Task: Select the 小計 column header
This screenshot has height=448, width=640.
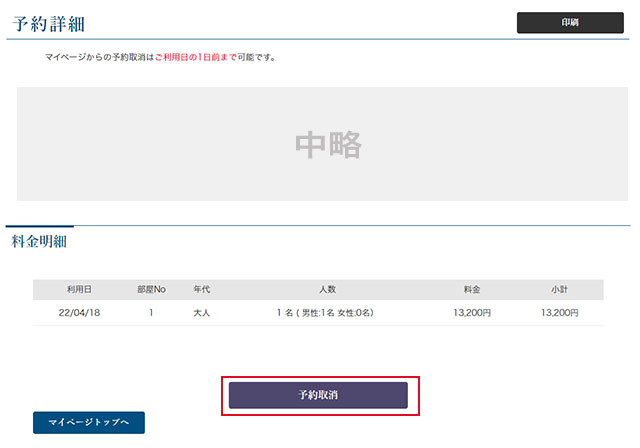Action: 559,289
